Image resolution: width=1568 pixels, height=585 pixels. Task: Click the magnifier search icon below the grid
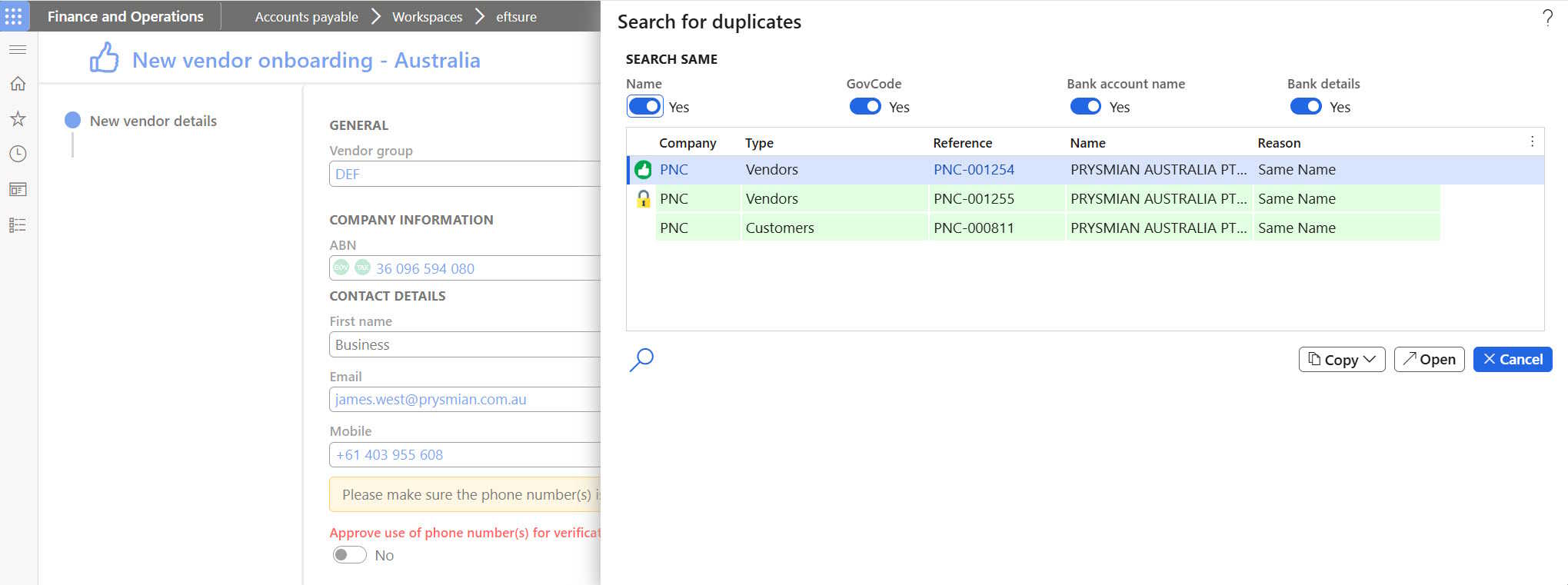click(x=641, y=360)
